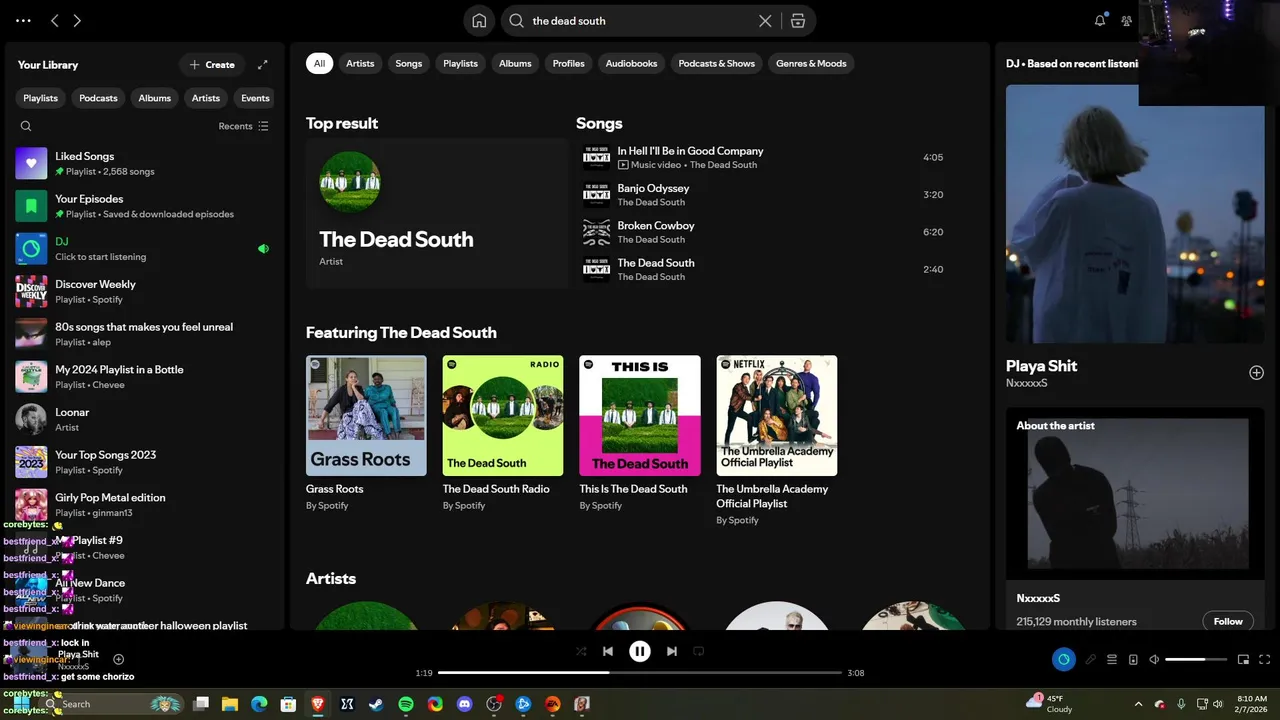
Task: Open the miniplayer
Action: point(1244,660)
